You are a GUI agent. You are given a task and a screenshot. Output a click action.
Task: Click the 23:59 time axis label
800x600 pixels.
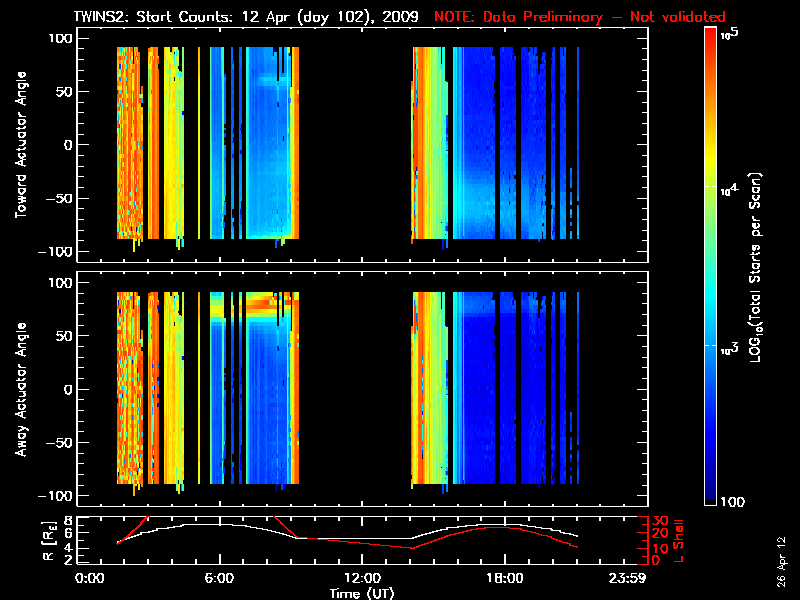[x=630, y=578]
